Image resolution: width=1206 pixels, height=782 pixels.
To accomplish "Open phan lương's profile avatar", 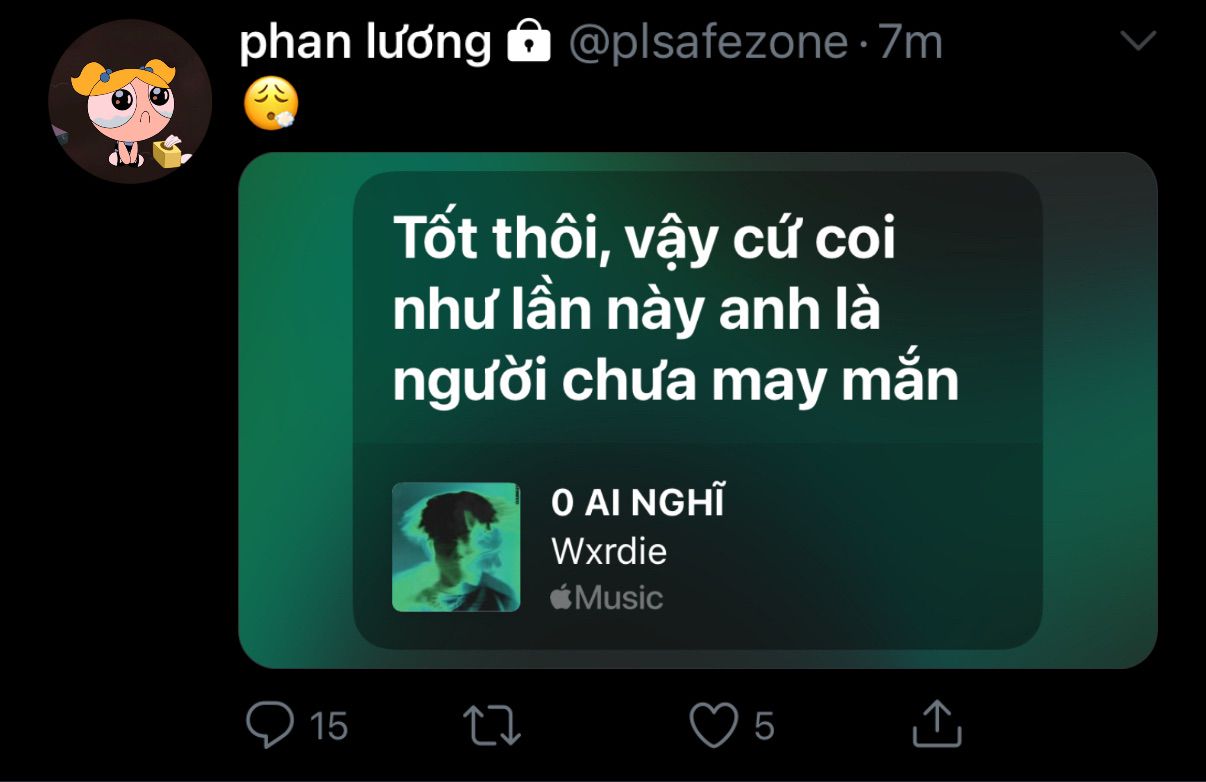I will [x=130, y=101].
